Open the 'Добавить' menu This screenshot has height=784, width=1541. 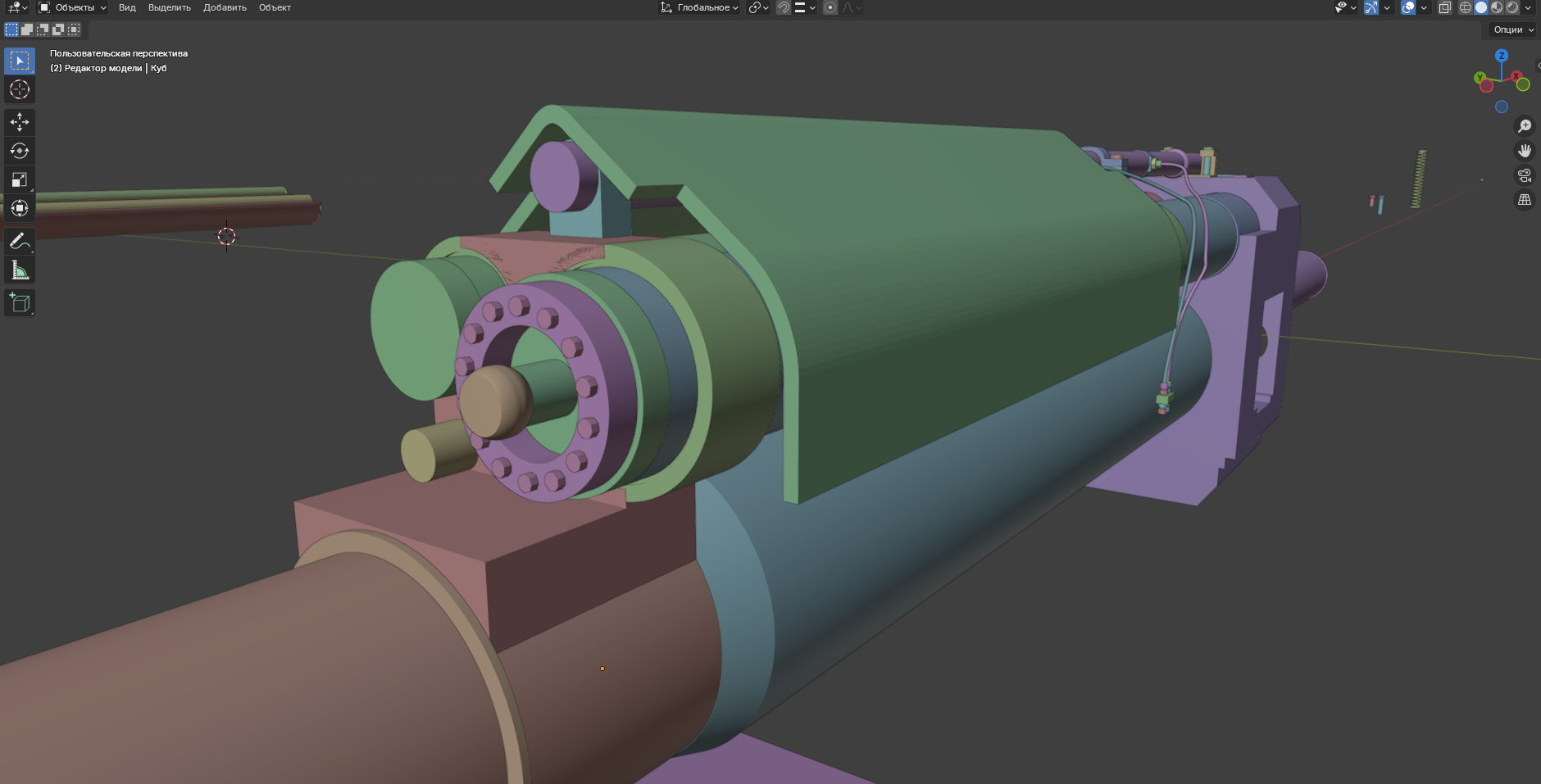[x=225, y=7]
